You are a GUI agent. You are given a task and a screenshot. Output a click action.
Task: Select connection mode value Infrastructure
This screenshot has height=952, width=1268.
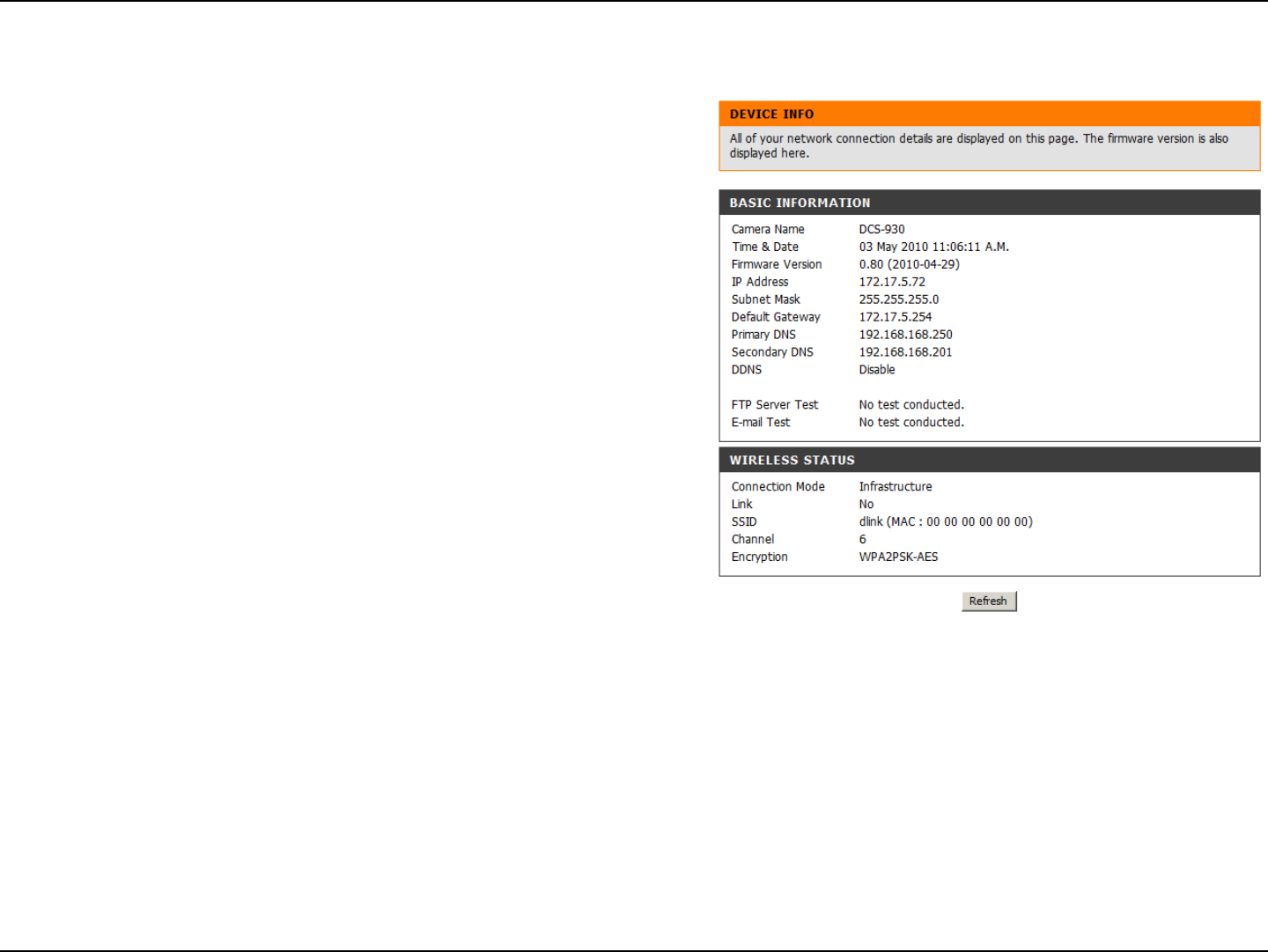[896, 486]
